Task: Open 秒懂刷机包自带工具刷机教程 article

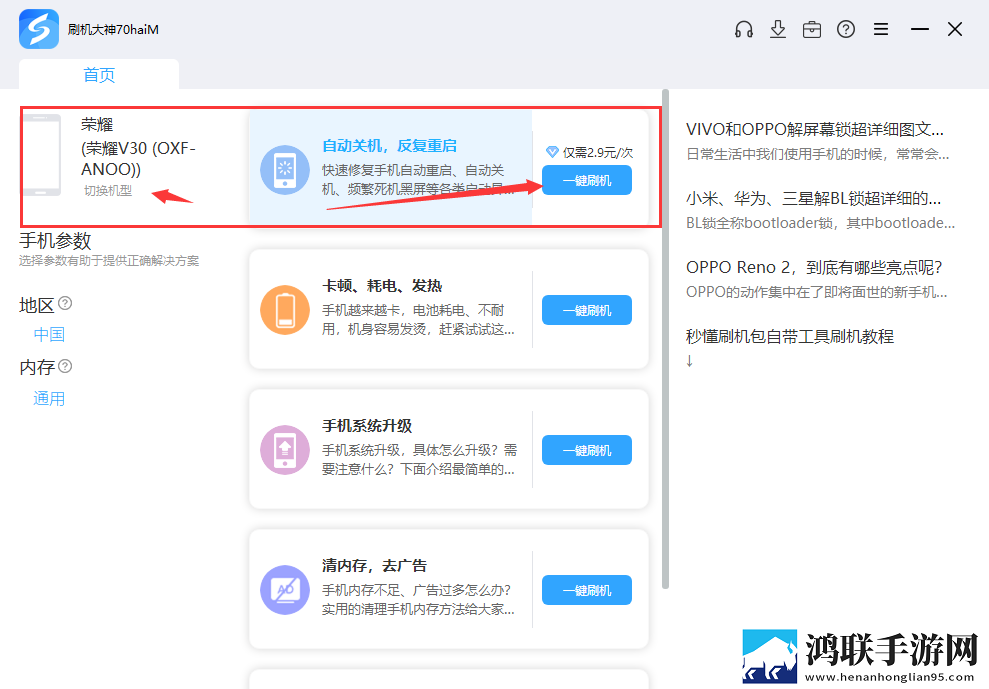Action: coord(790,336)
